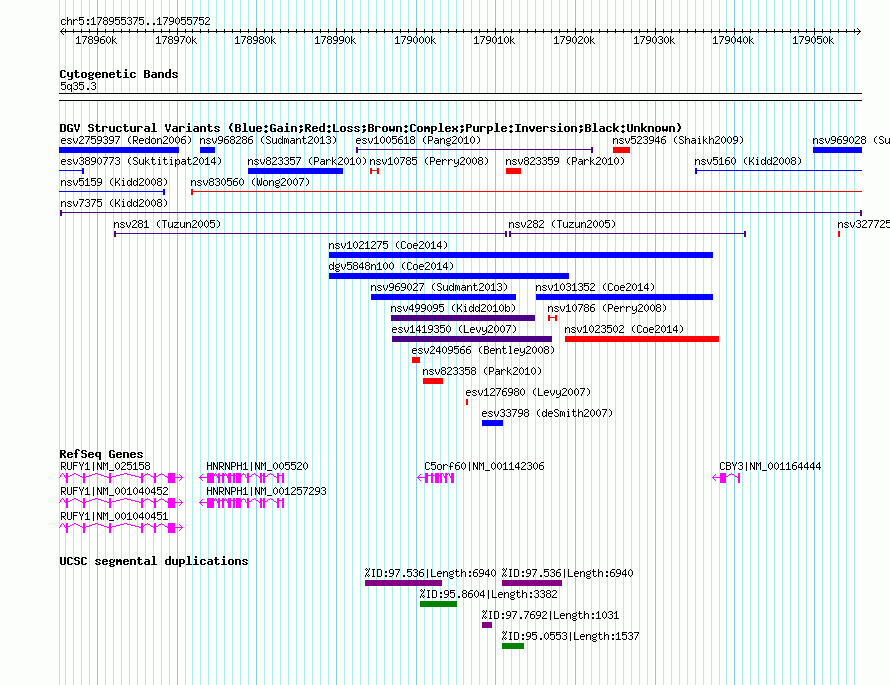The width and height of the screenshot is (890, 685).
Task: Select the RUFY1|NM_001040452 transcript glyph
Action: [121, 503]
